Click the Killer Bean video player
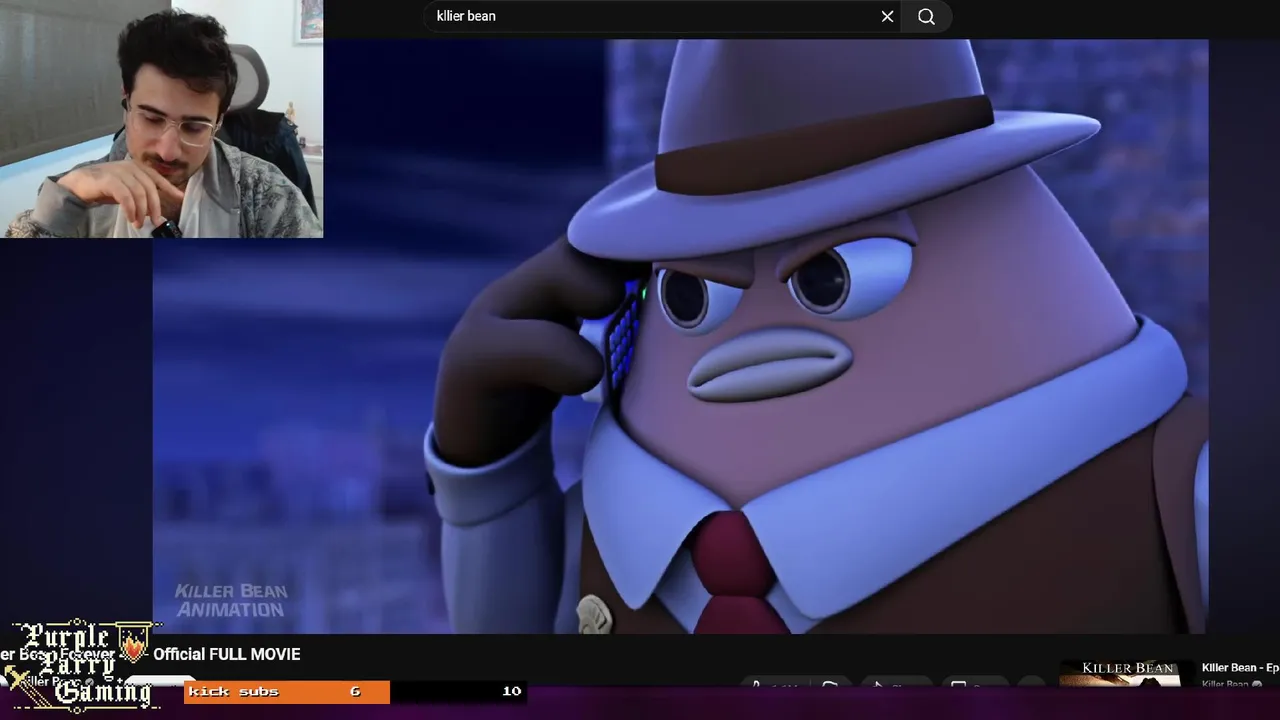The width and height of the screenshot is (1280, 720). tap(680, 336)
